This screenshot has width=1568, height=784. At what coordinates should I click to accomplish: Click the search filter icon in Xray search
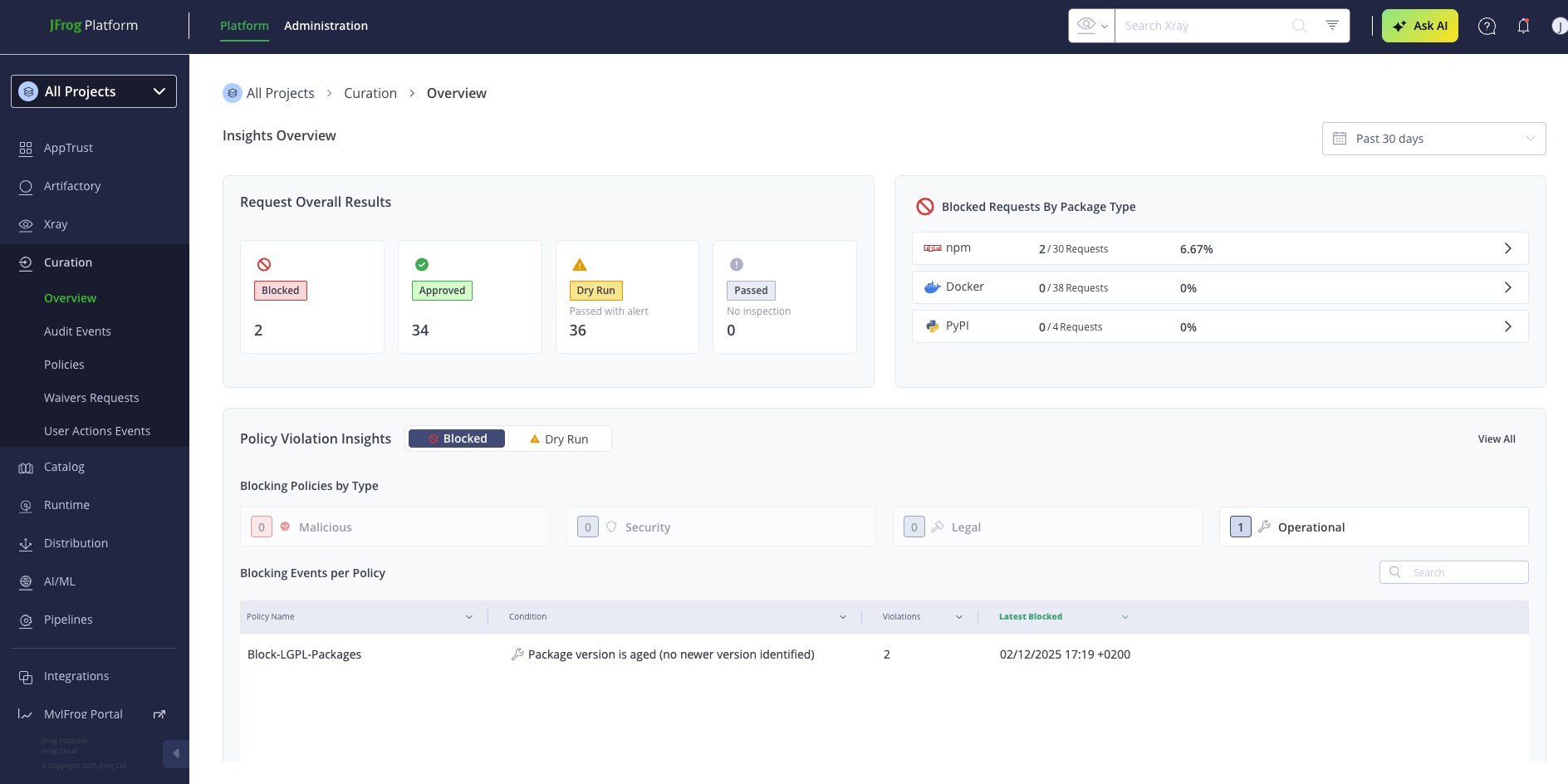(x=1332, y=26)
